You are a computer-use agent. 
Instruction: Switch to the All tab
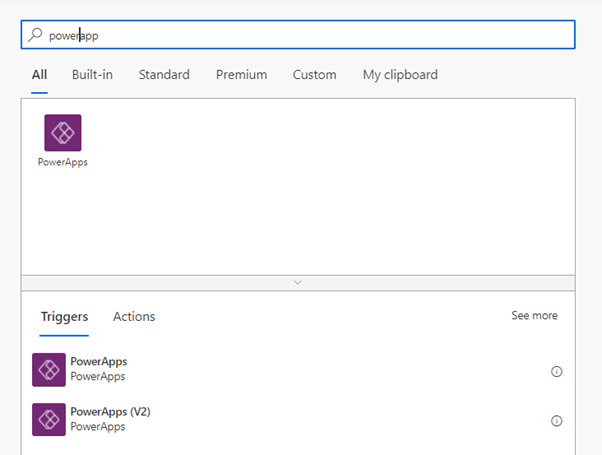pos(40,74)
